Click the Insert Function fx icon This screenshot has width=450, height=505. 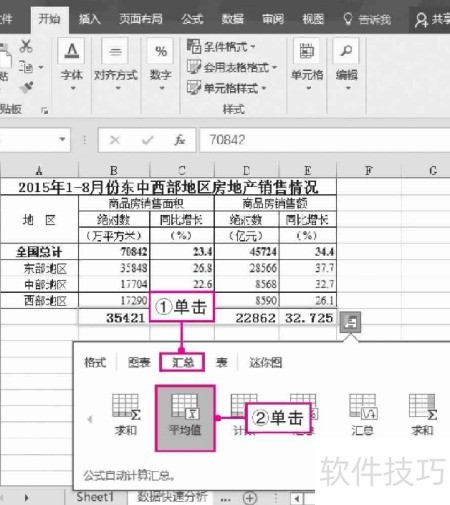tap(179, 140)
